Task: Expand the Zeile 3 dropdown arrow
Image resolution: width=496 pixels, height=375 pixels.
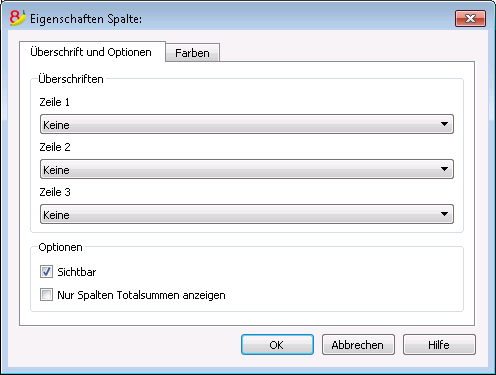Action: click(x=444, y=214)
